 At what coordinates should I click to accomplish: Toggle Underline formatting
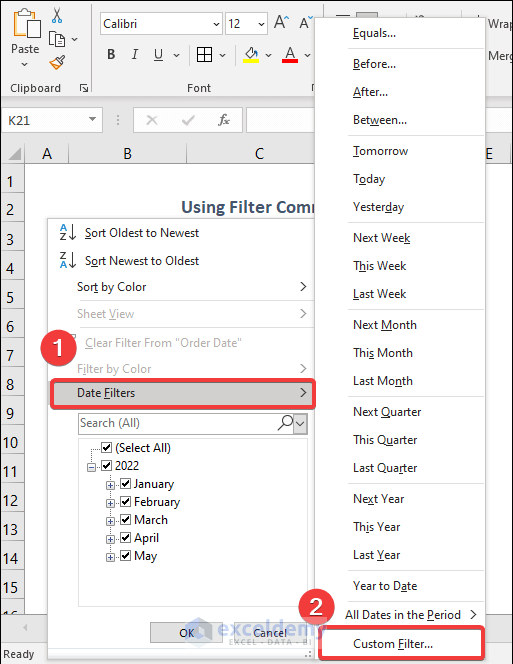click(158, 54)
